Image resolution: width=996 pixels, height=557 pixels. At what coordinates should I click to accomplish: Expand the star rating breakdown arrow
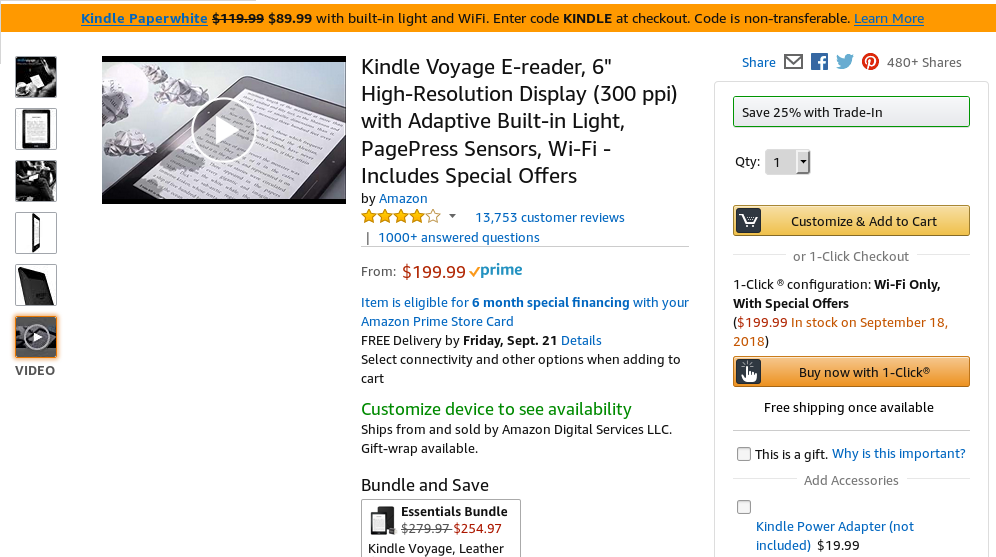point(452,216)
